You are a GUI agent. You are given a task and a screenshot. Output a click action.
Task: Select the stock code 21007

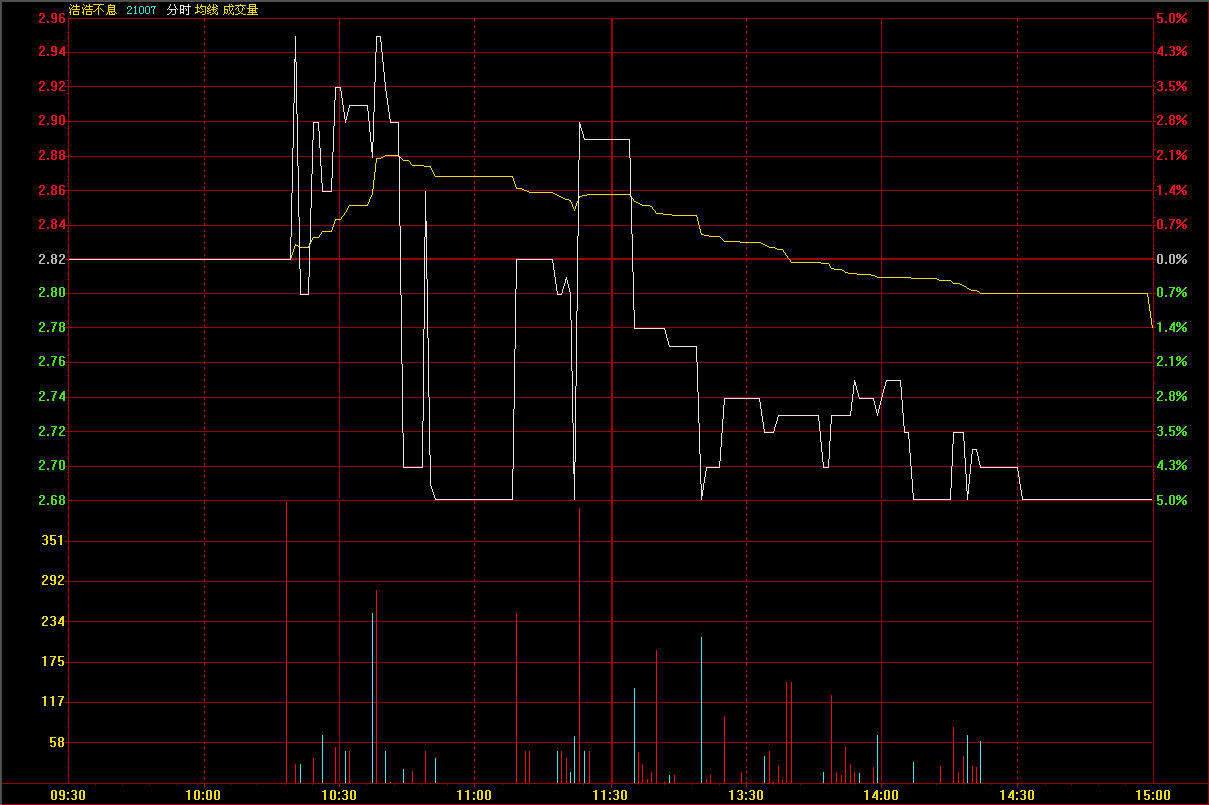(141, 10)
